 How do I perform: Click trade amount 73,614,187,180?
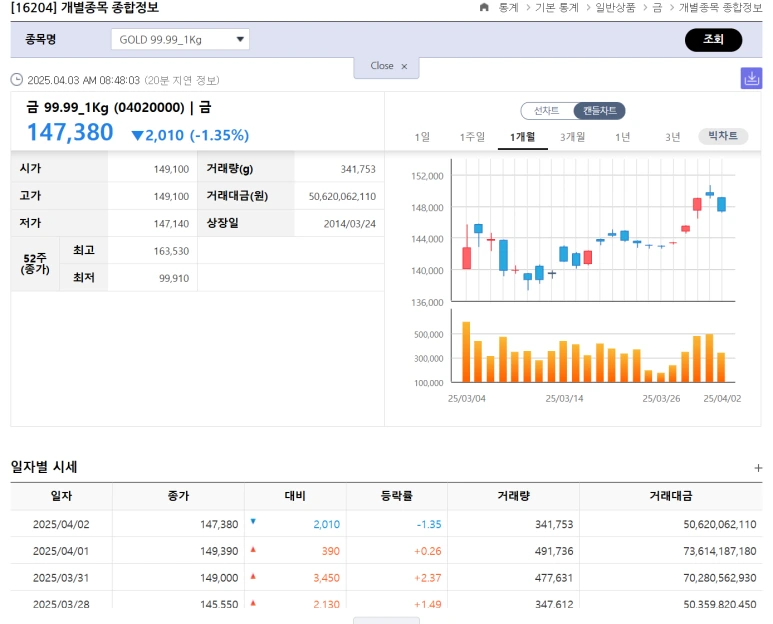[720, 551]
